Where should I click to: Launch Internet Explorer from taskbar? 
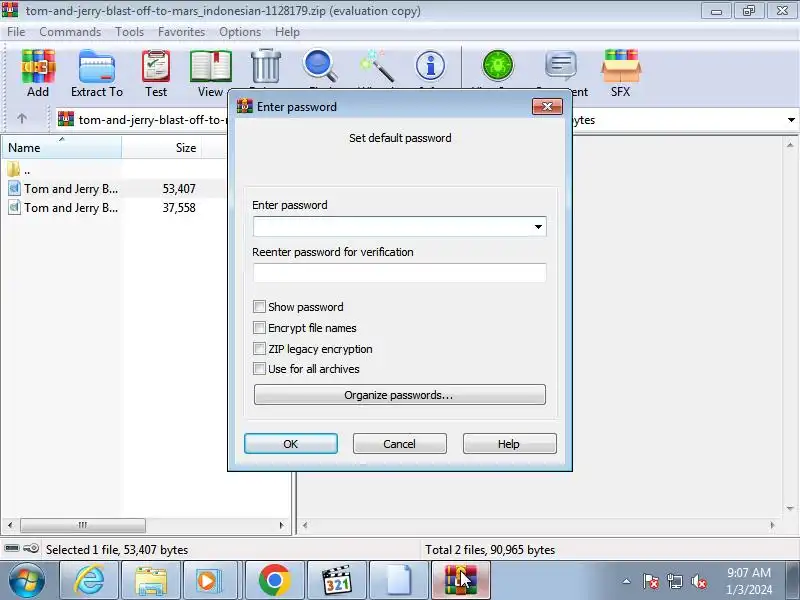(x=89, y=581)
